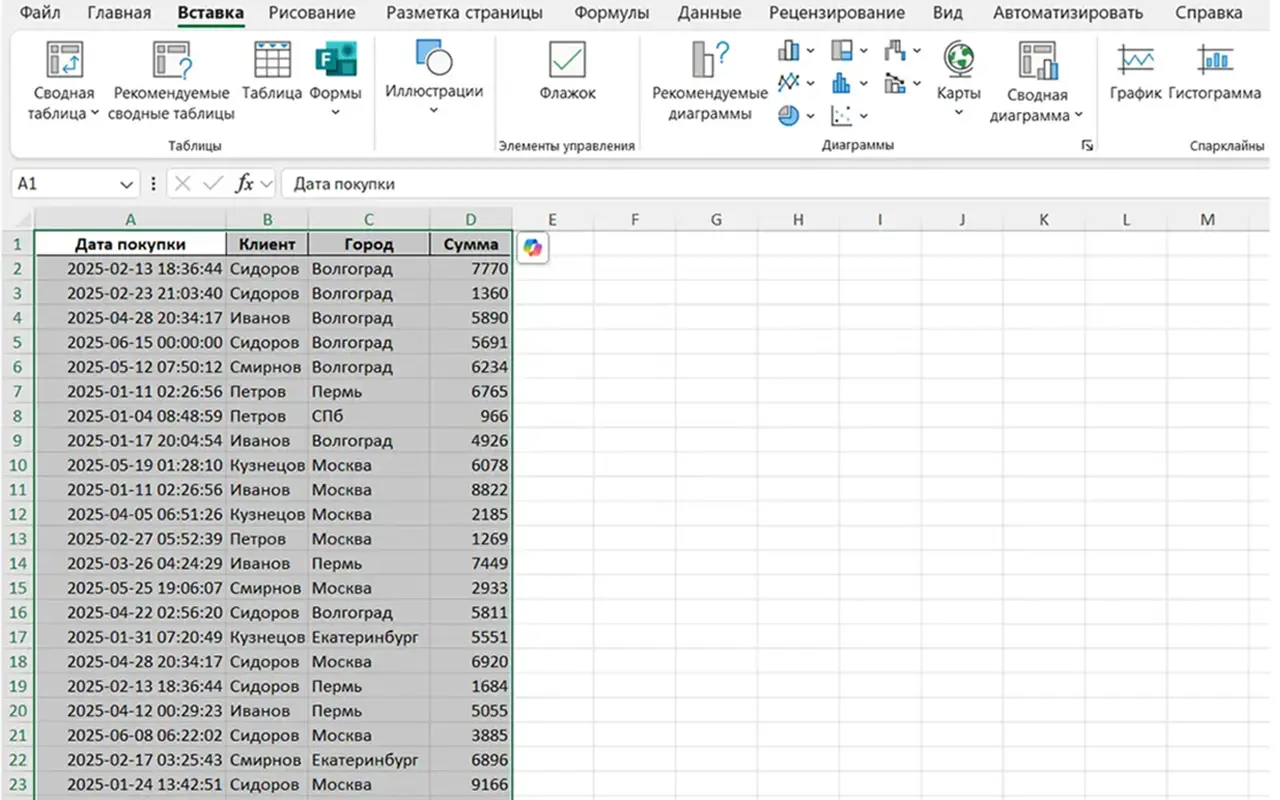Open the Формулы ribbon tab
Viewport: 1280px width, 800px height.
(x=611, y=13)
